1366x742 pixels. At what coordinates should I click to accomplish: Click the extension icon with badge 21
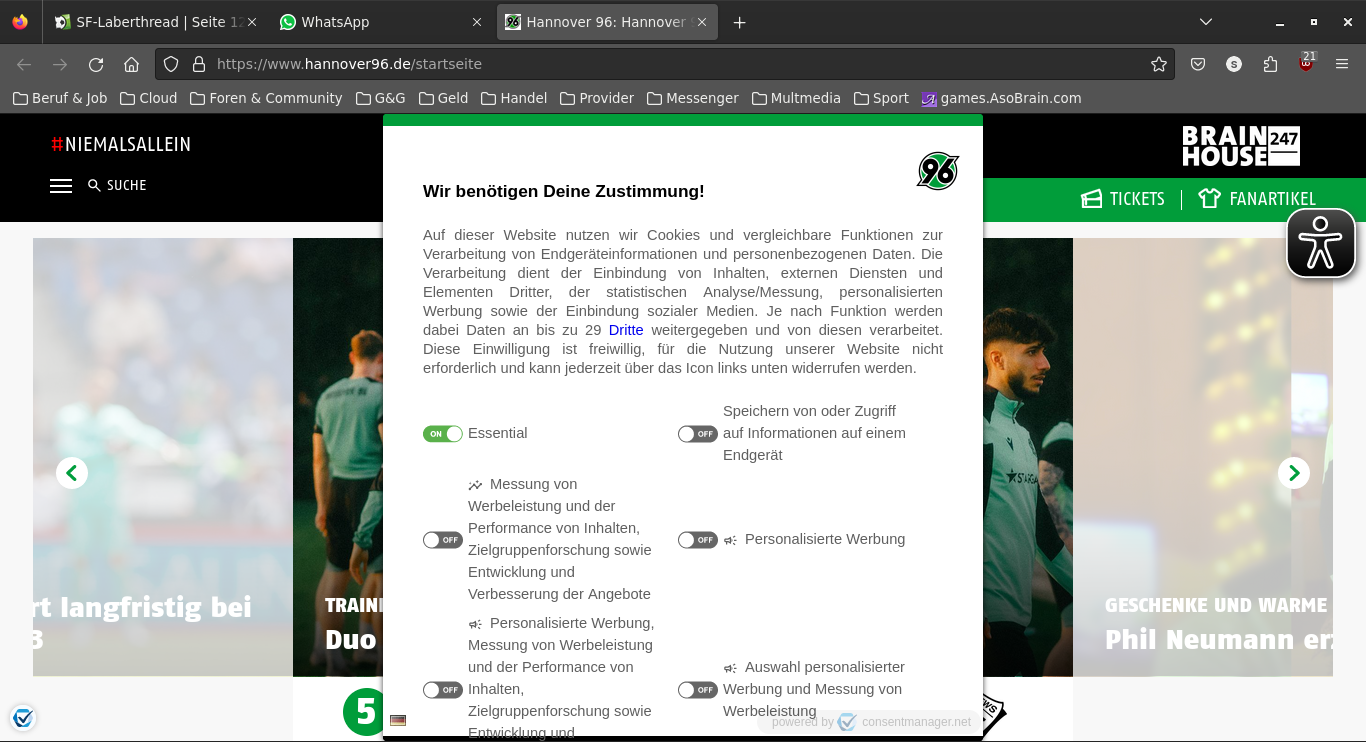click(1306, 63)
